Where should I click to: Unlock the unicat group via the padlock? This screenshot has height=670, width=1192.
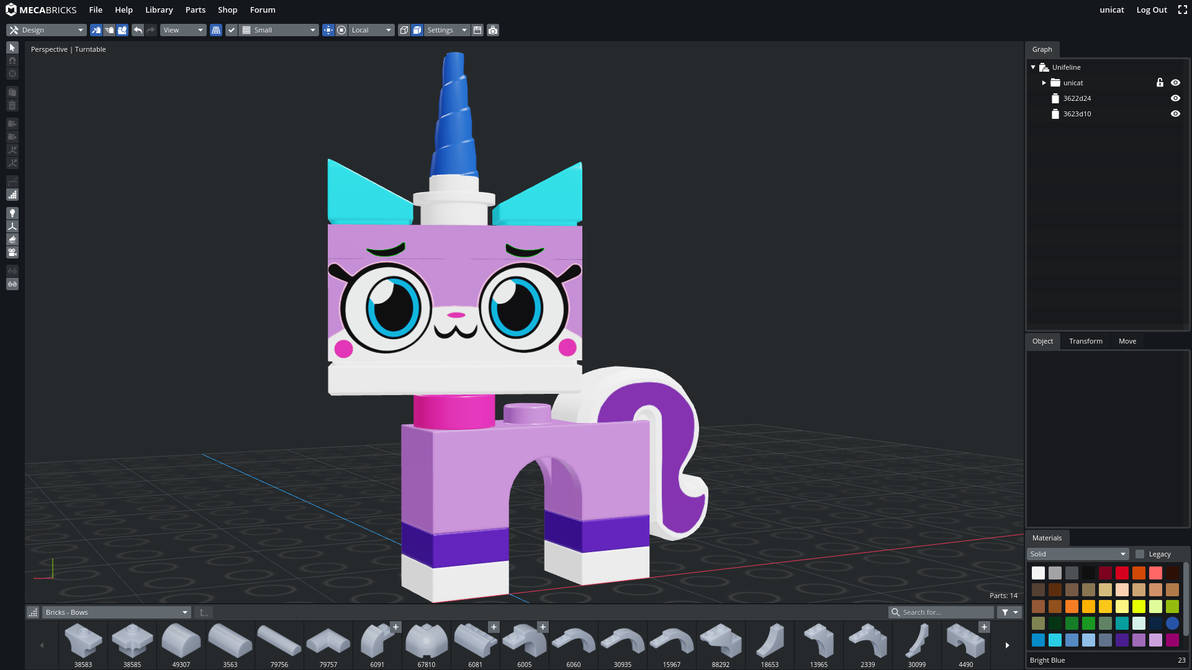tap(1160, 83)
